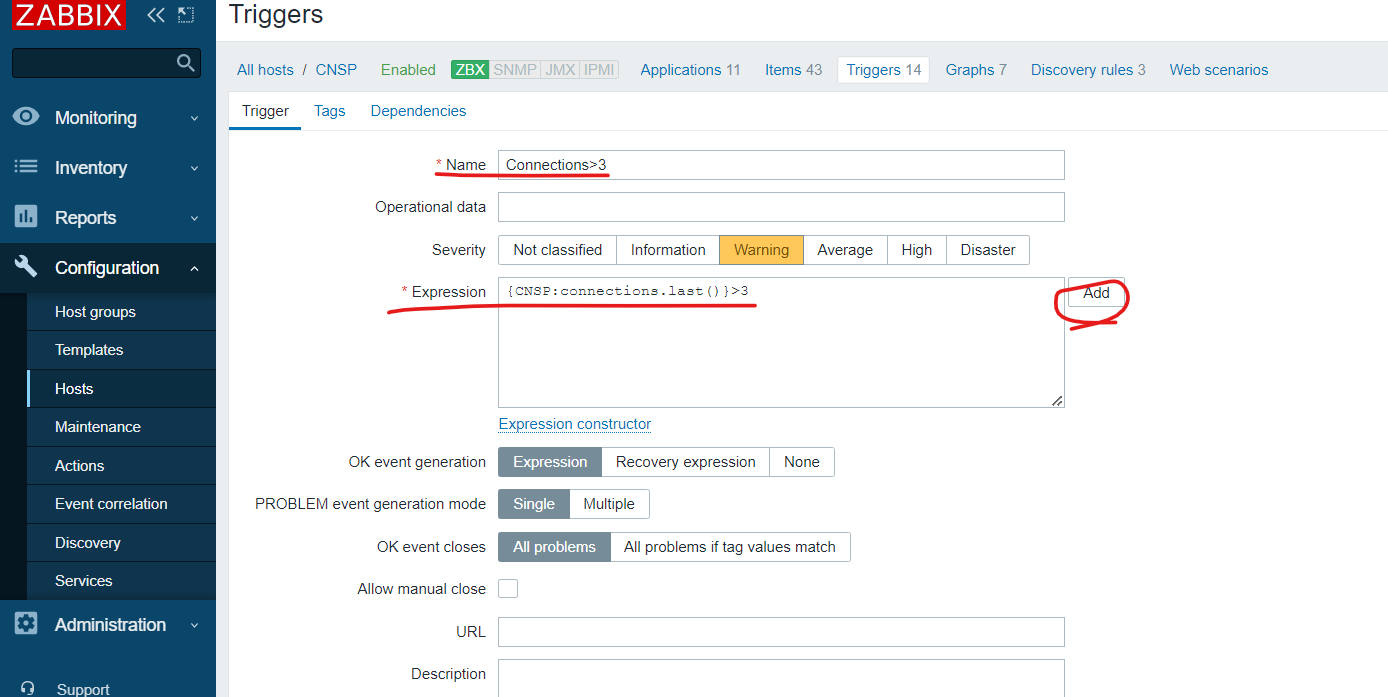Click the SNMP availability badge
This screenshot has height=697, width=1388.
[515, 70]
